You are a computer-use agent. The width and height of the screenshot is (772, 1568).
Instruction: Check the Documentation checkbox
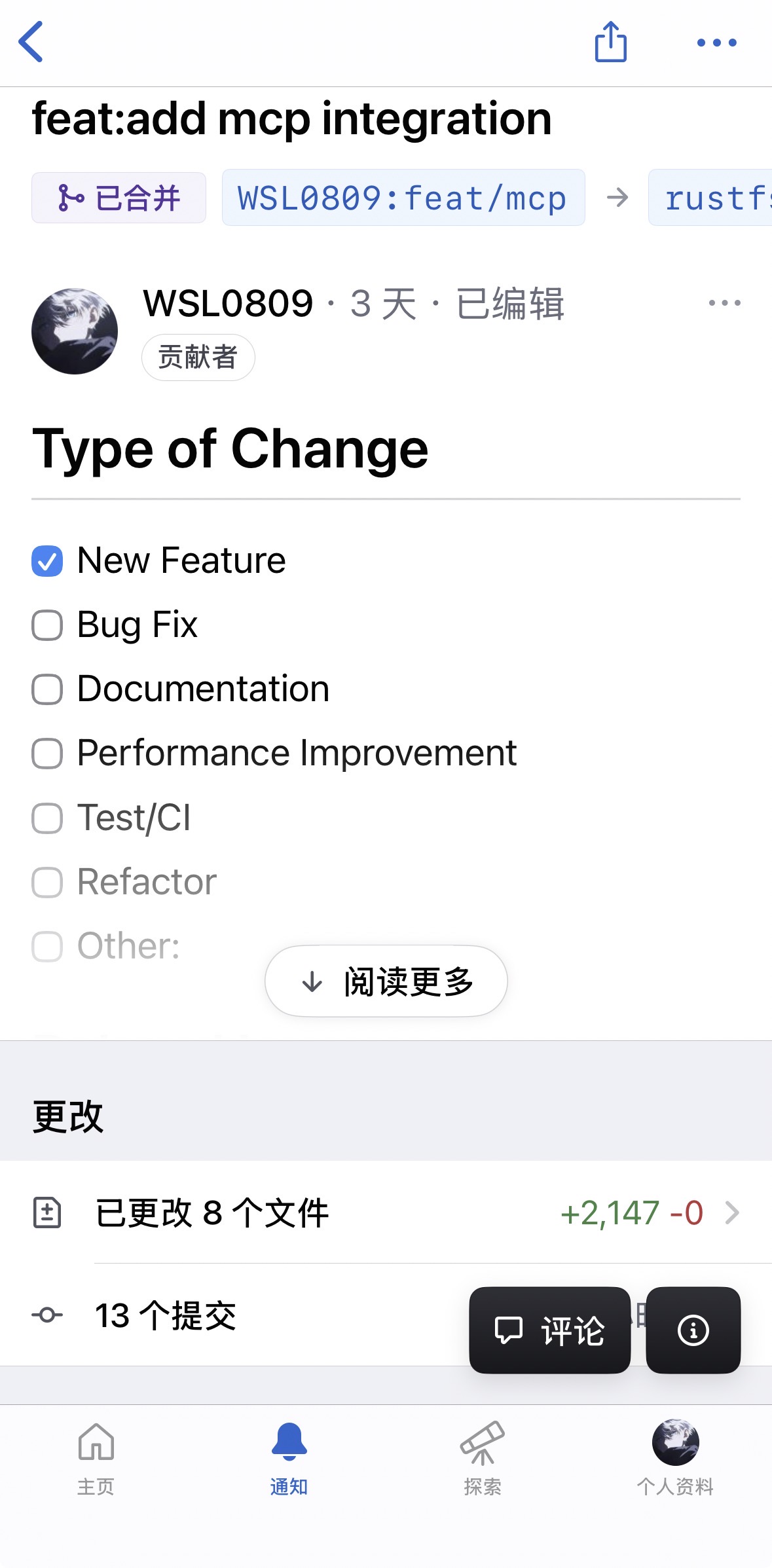[x=47, y=689]
